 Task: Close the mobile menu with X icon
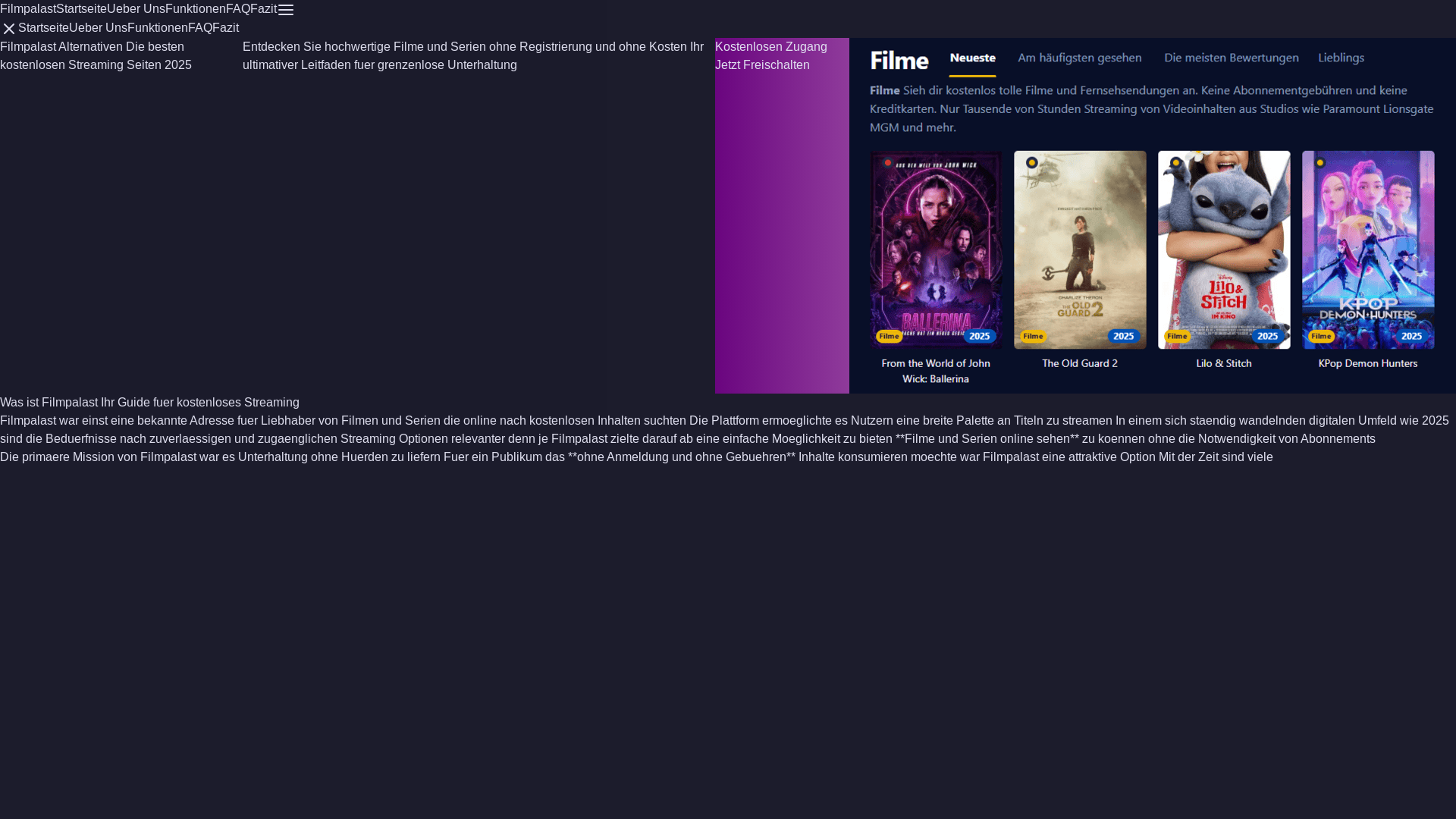9,29
